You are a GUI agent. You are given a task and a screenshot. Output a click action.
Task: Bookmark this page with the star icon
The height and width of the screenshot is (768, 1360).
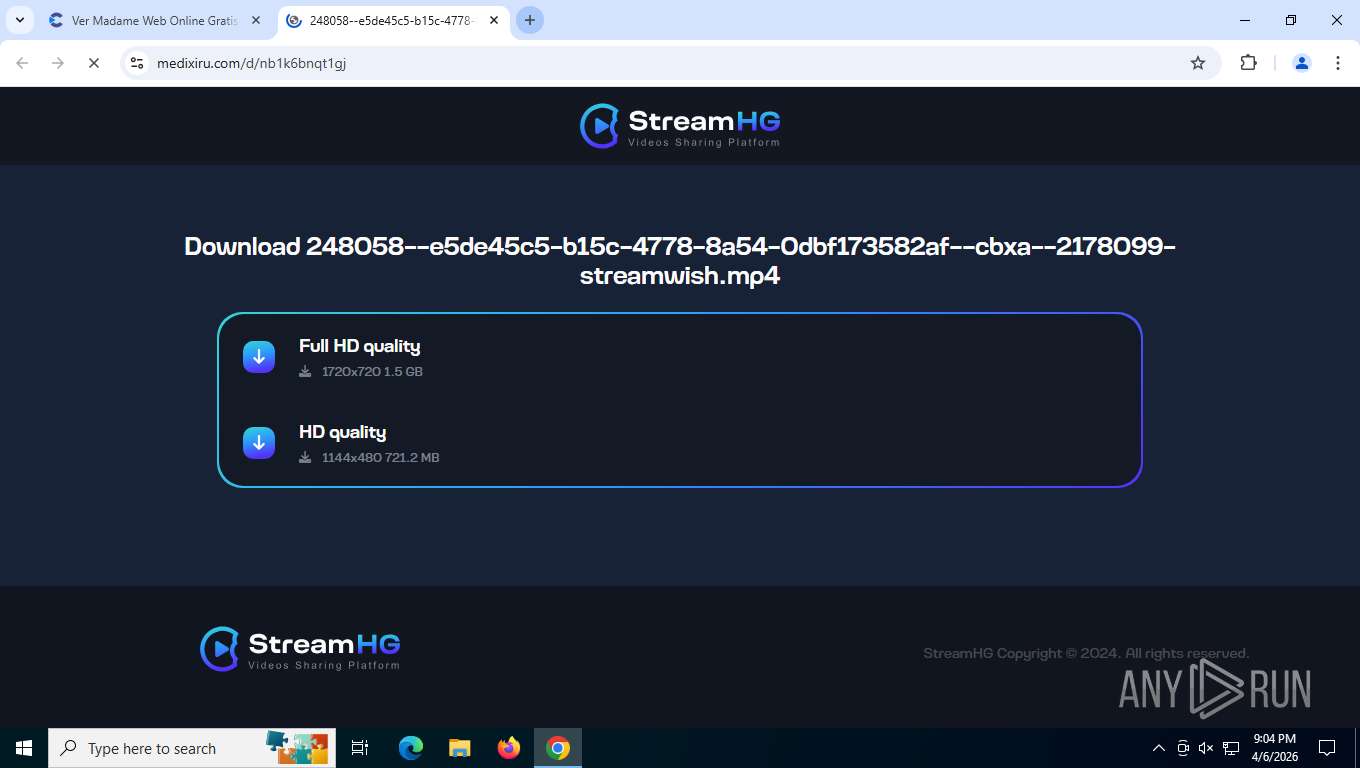tap(1198, 63)
